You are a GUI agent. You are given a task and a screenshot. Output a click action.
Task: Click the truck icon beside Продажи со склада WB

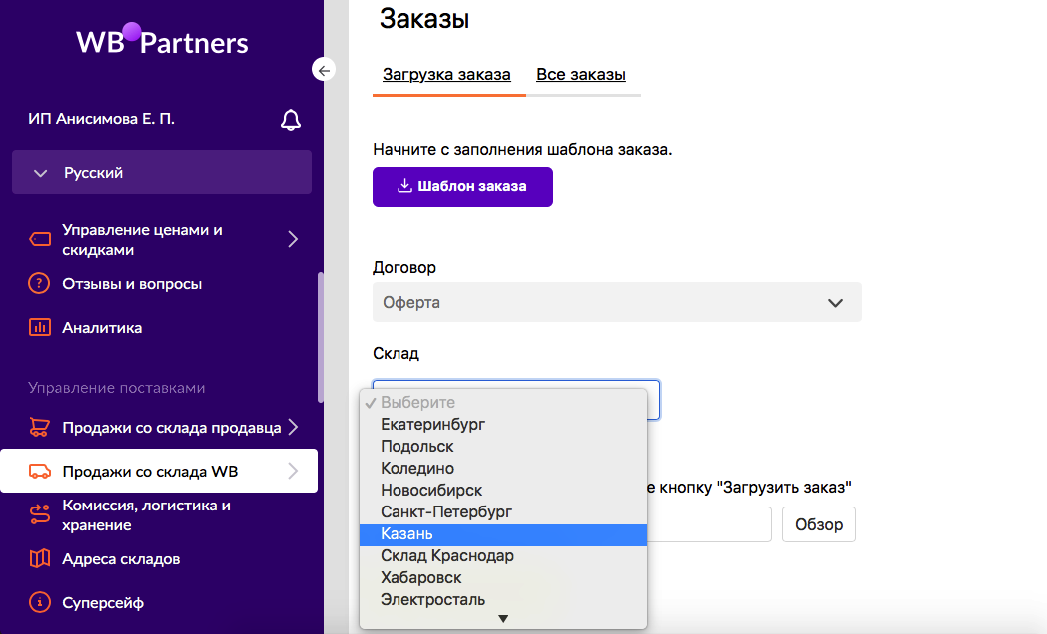(39, 472)
